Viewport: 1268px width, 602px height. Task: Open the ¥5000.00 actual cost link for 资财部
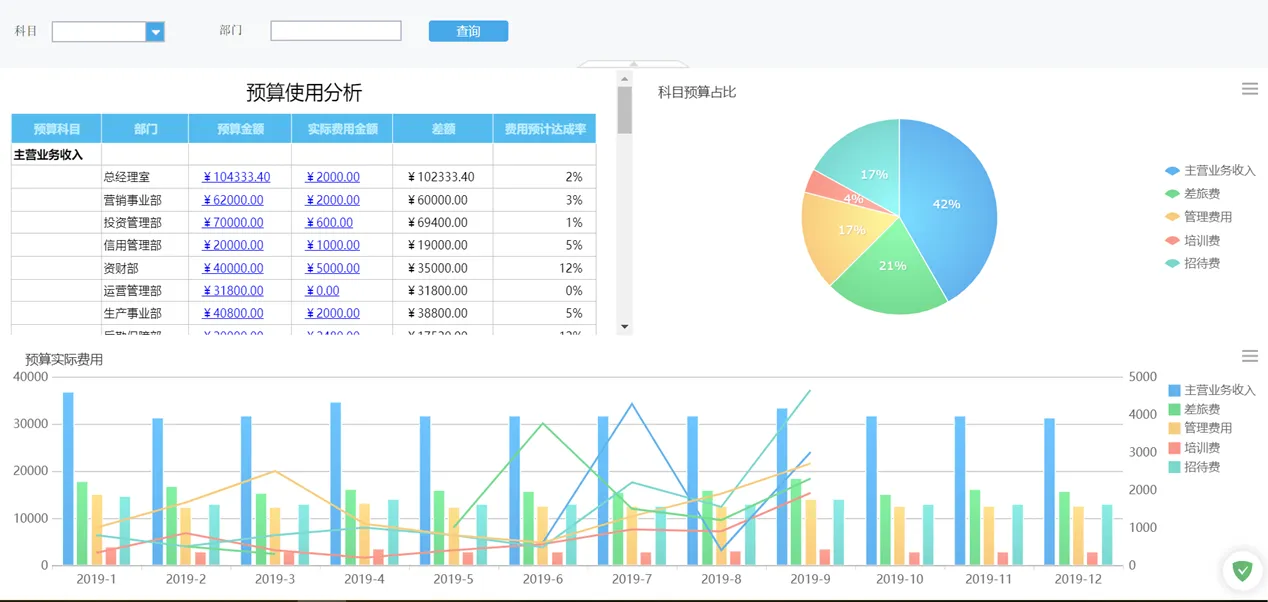pyautogui.click(x=332, y=268)
